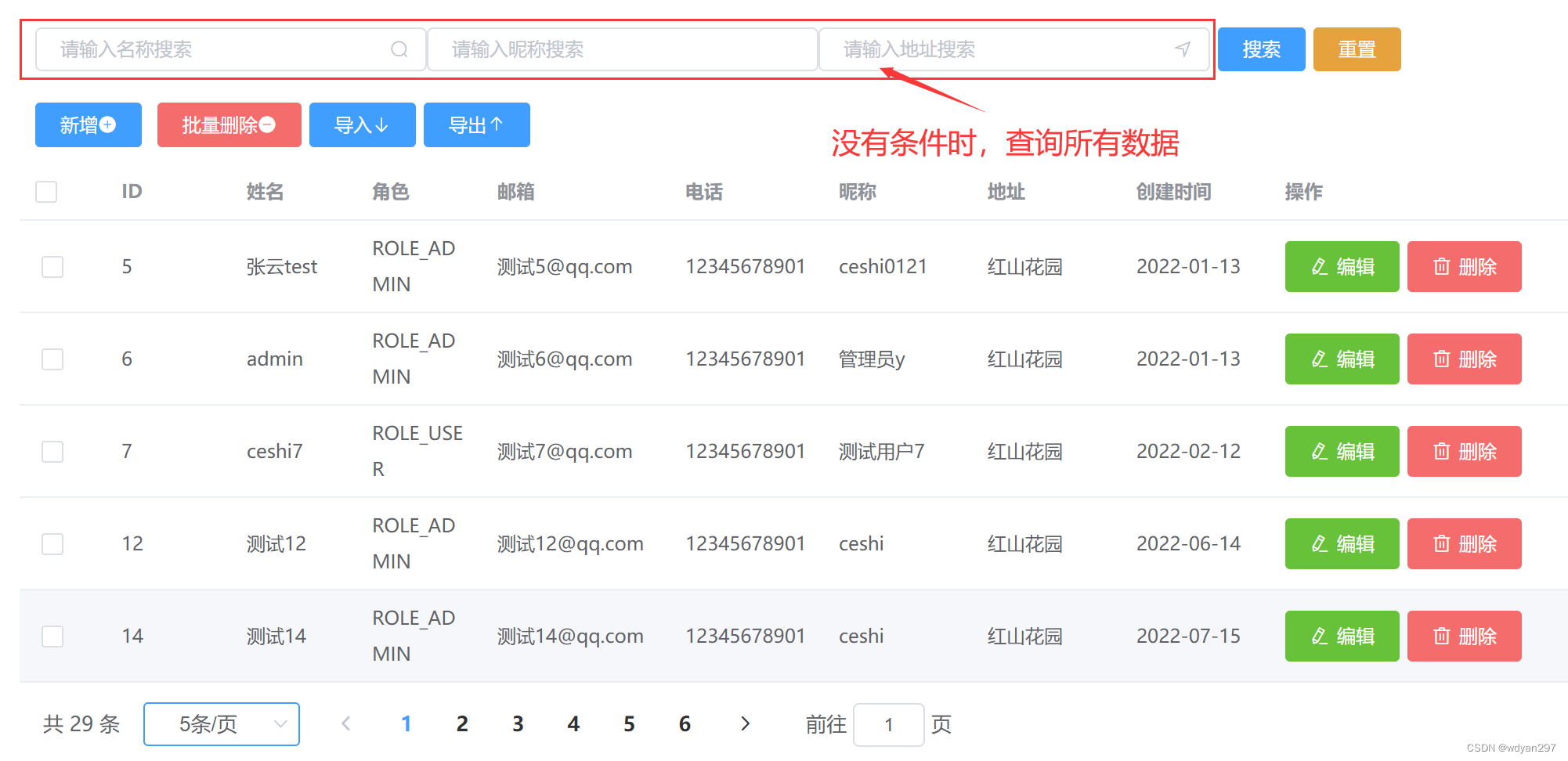Click trash icon for ceshi7 row

coord(1441,452)
